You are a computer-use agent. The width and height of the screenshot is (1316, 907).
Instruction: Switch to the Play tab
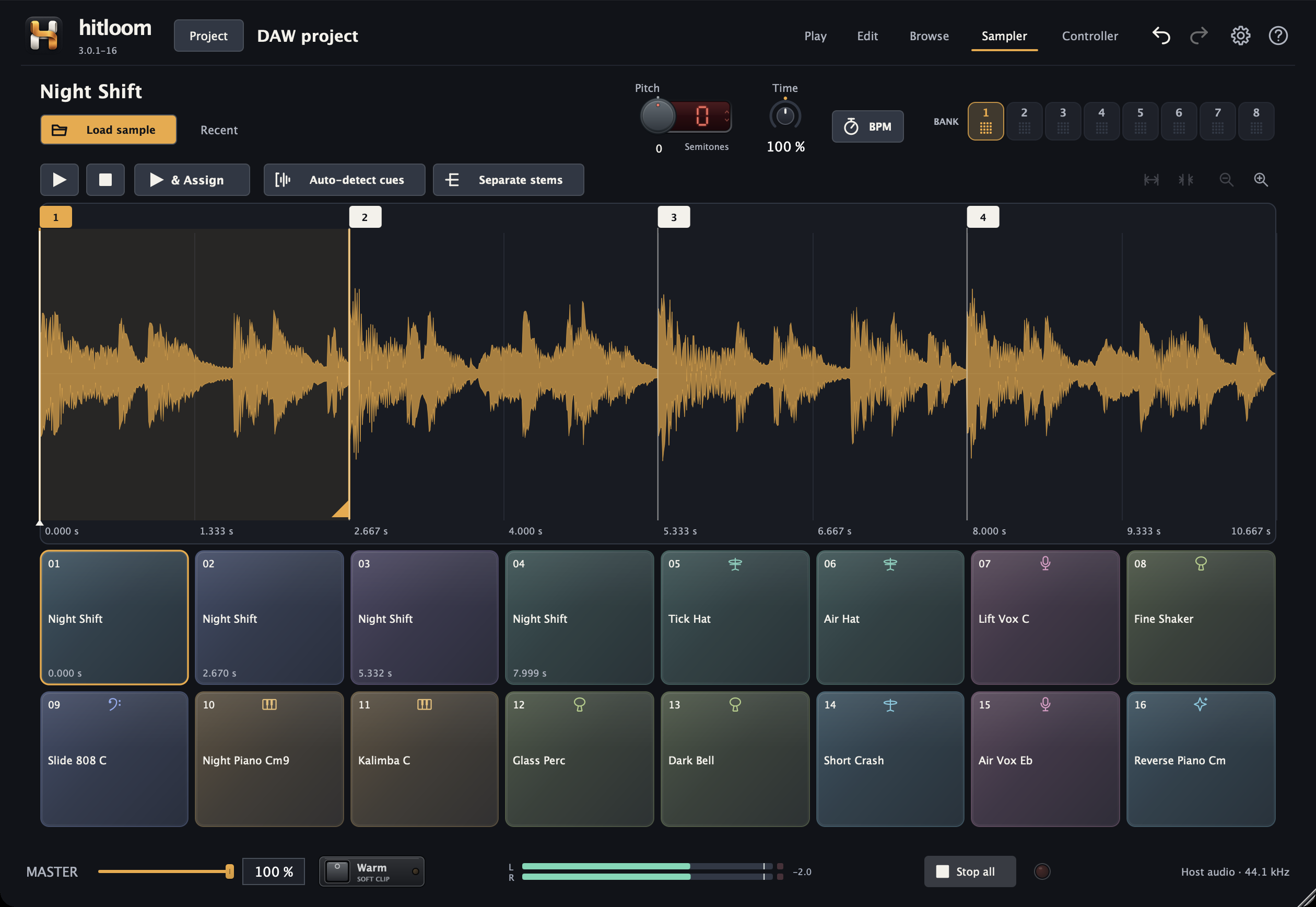815,36
